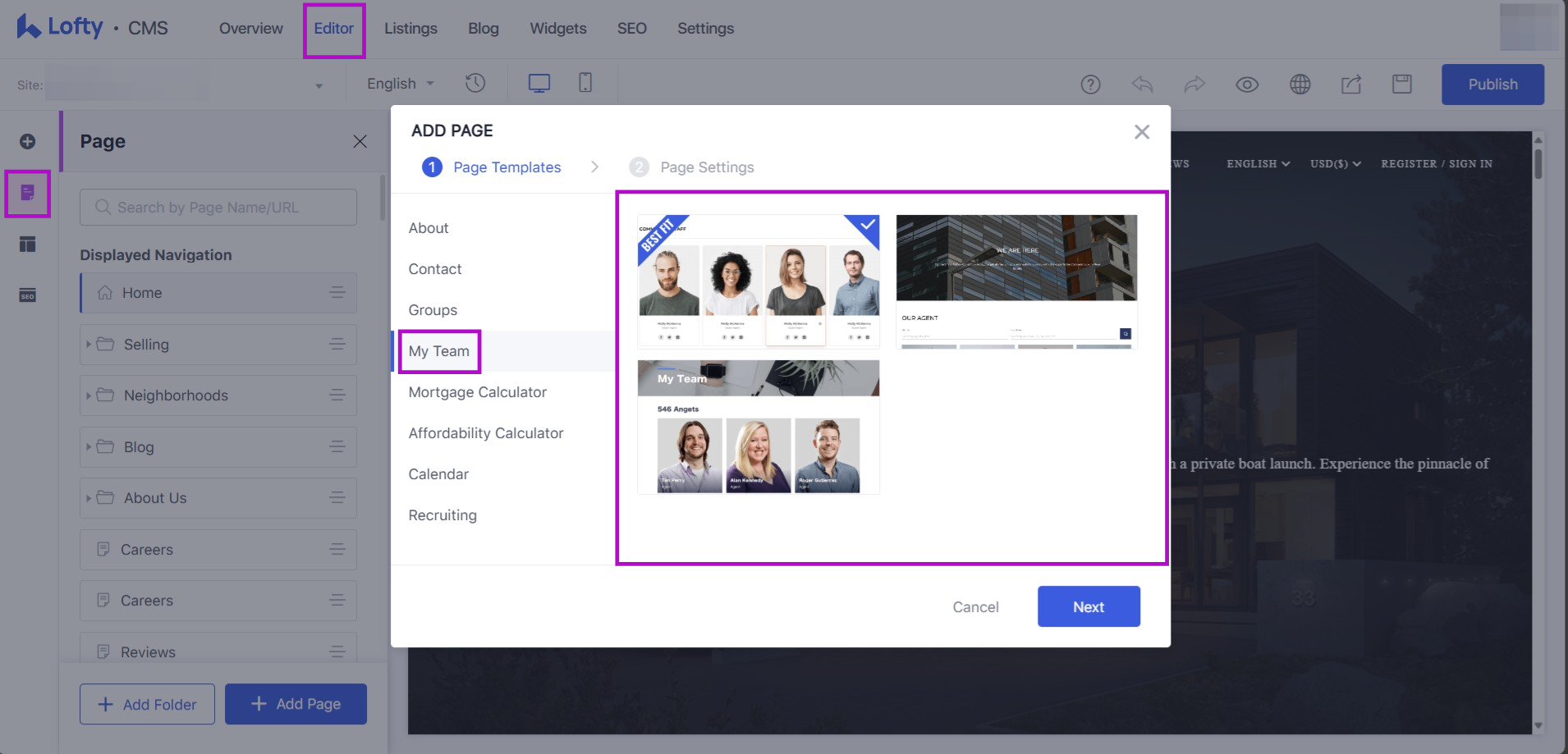1568x754 pixels.
Task: Expand the Selling folder
Action: [x=89, y=345]
